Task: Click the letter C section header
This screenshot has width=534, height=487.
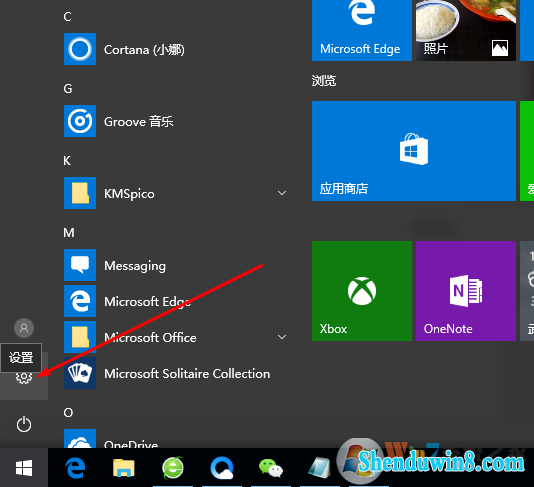Action: click(67, 16)
